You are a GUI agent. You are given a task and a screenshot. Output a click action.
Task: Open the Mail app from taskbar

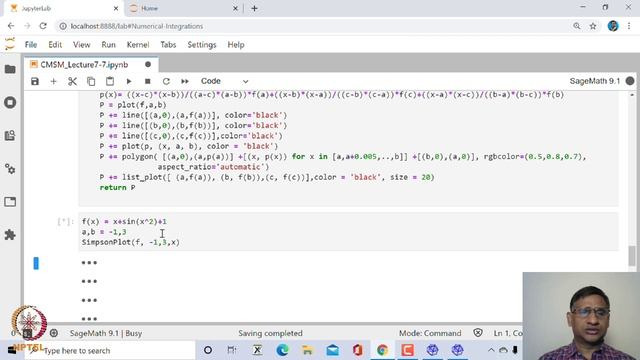click(x=333, y=350)
